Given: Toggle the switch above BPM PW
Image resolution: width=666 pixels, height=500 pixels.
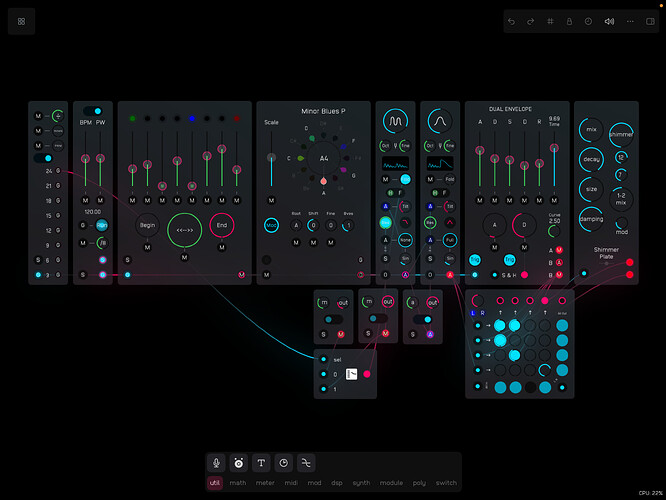Looking at the screenshot, I should pos(92,111).
